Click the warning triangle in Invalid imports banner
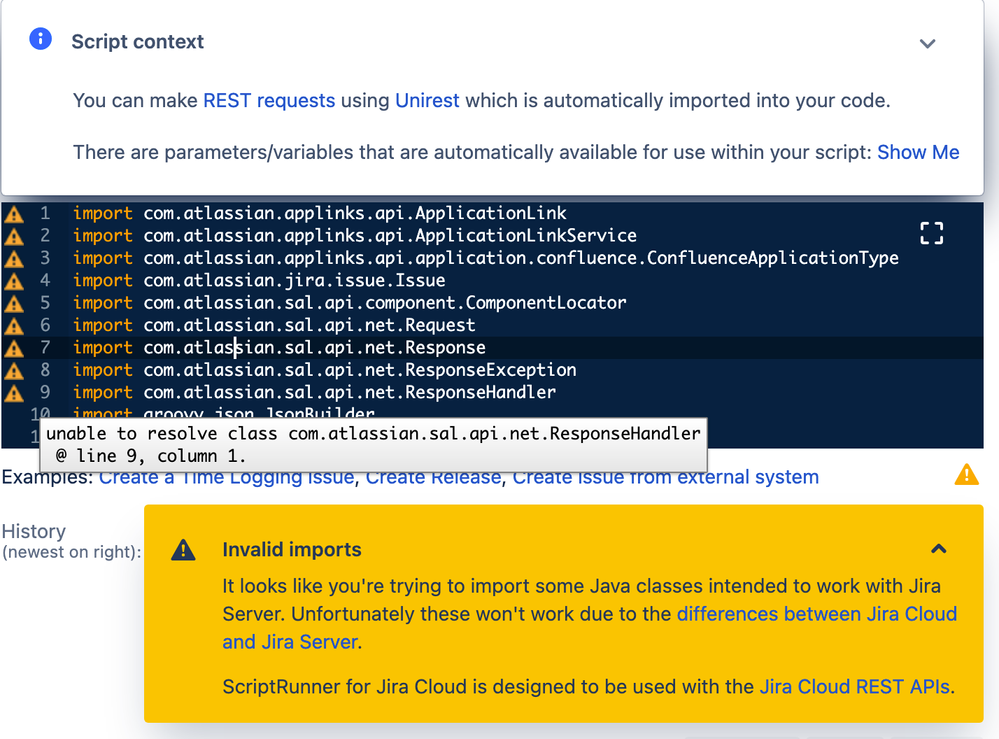 [x=183, y=549]
